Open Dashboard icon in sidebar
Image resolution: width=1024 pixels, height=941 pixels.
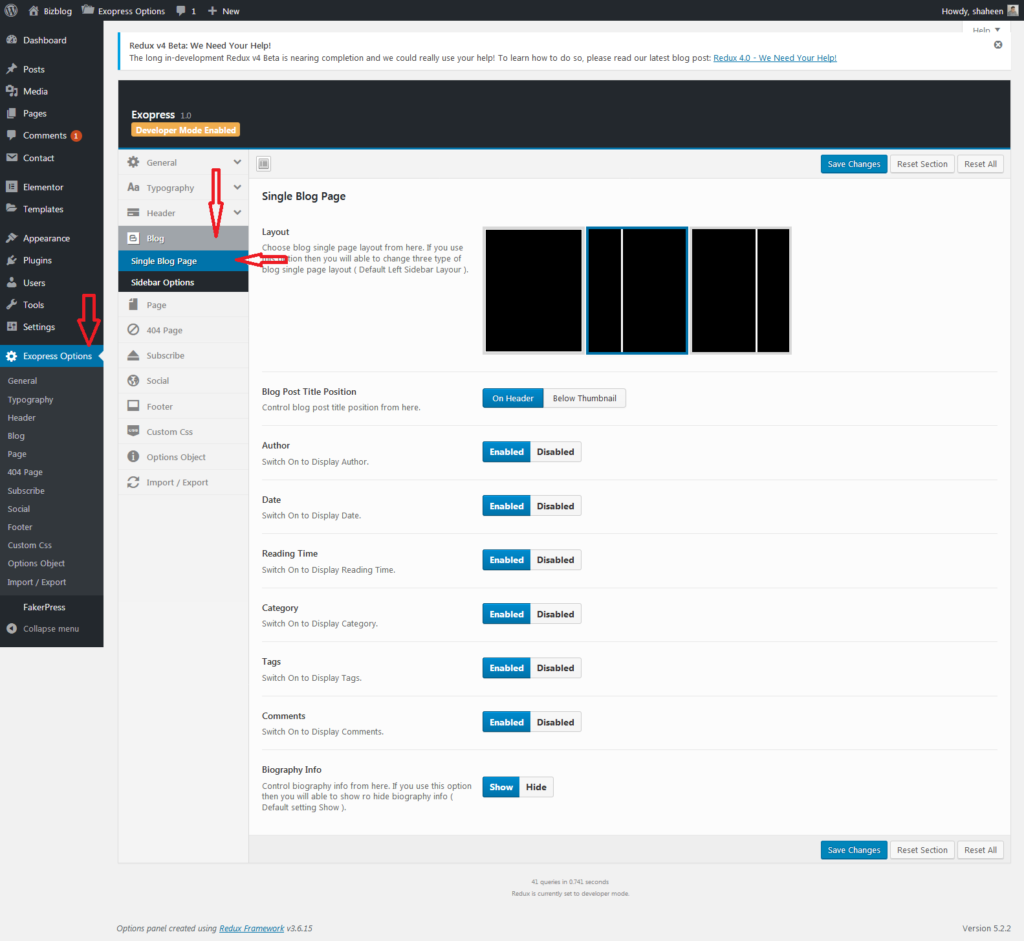point(12,40)
